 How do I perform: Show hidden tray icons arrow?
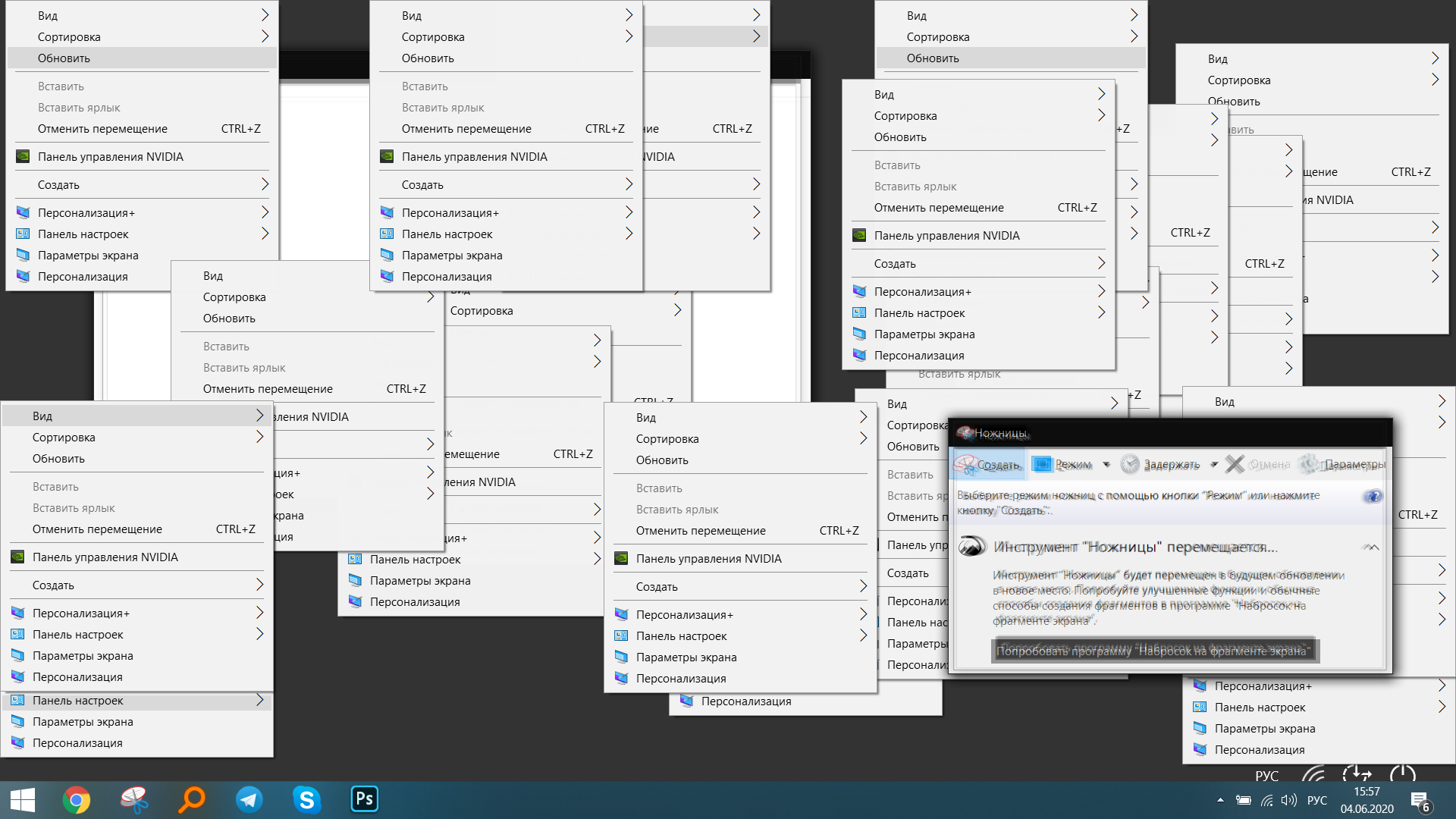tap(1220, 800)
